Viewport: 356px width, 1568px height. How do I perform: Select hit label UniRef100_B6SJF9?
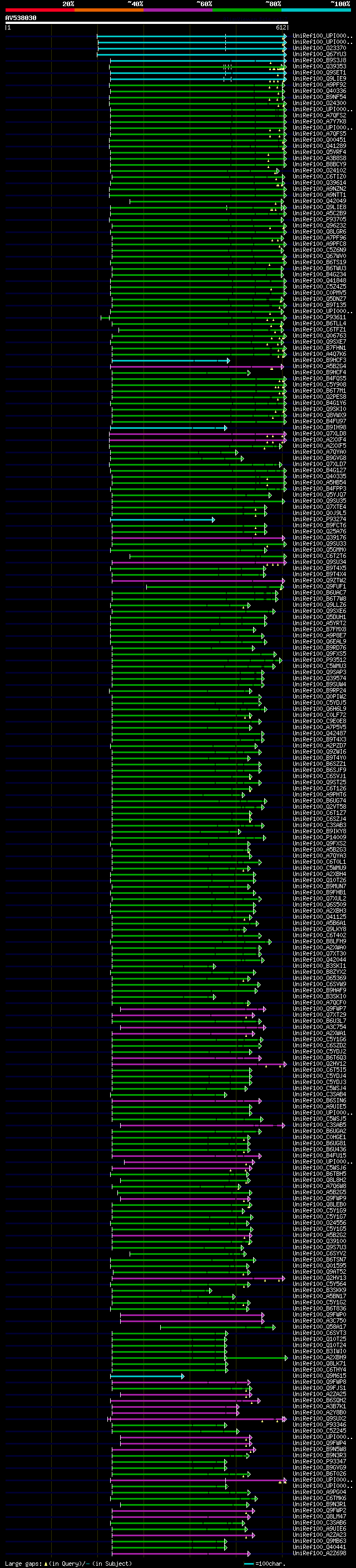pyautogui.click(x=319, y=770)
